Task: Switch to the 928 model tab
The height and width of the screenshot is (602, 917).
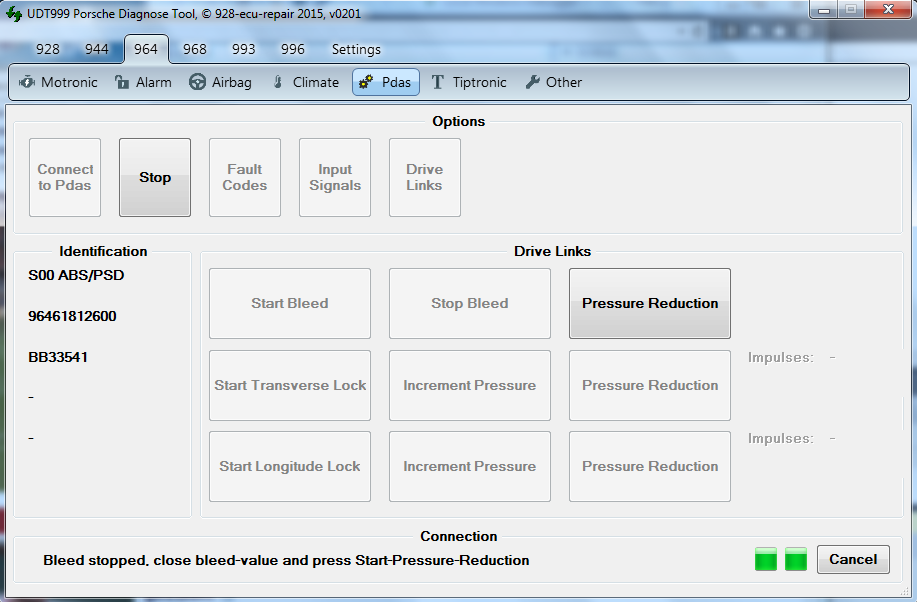Action: [48, 49]
